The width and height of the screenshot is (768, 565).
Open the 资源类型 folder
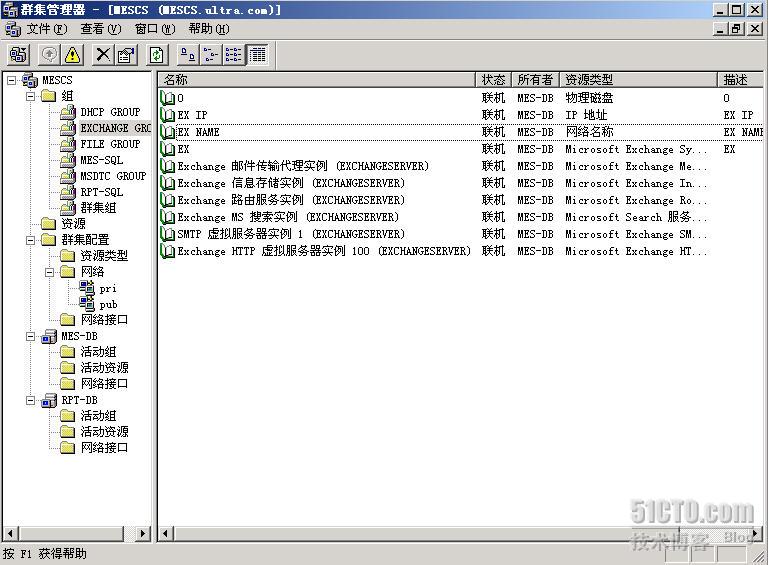[x=104, y=256]
